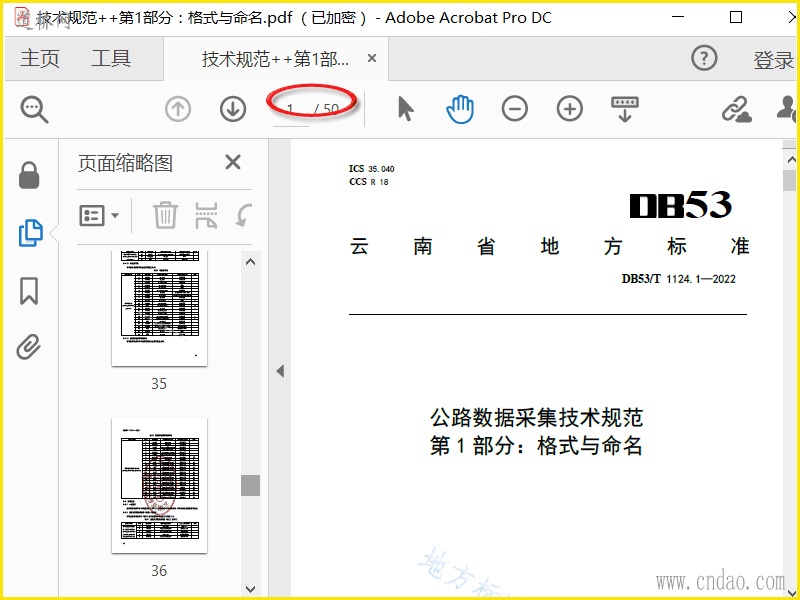Open the scrolling page display options
The width and height of the screenshot is (800, 600).
624,109
